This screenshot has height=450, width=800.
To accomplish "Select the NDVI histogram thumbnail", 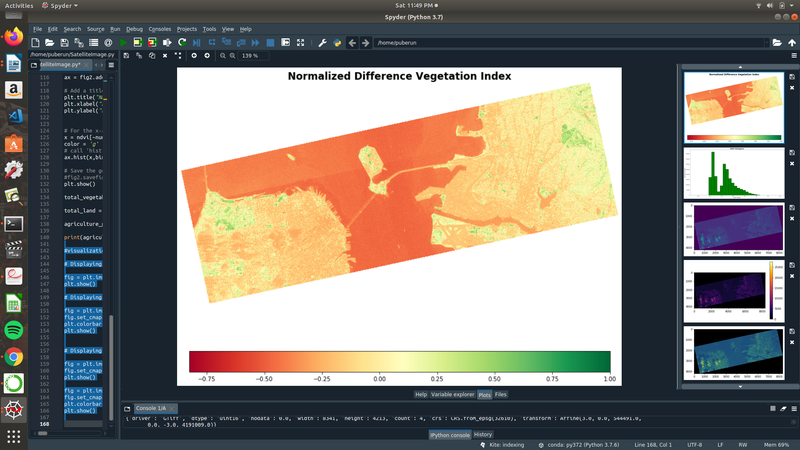I will [x=733, y=171].
